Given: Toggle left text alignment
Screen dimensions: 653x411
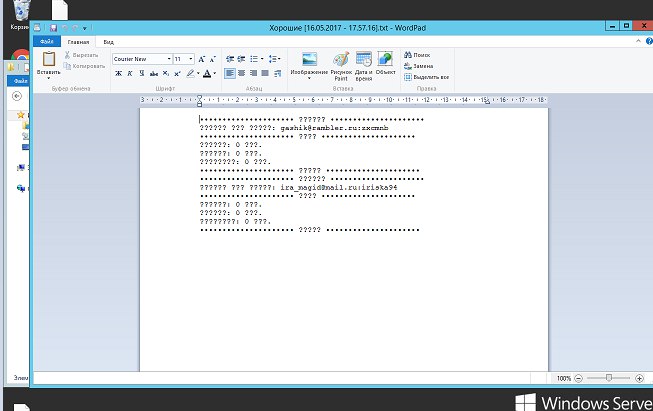Looking at the screenshot, I should click(x=229, y=73).
